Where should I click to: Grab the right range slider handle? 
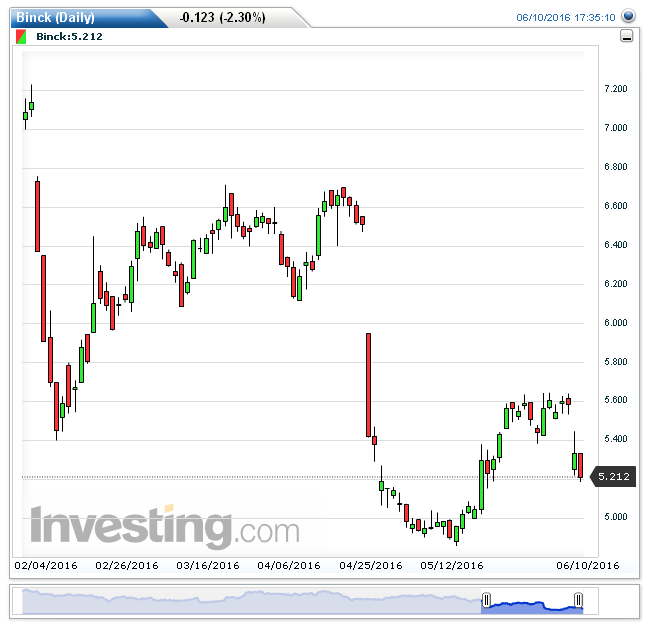[x=578, y=600]
